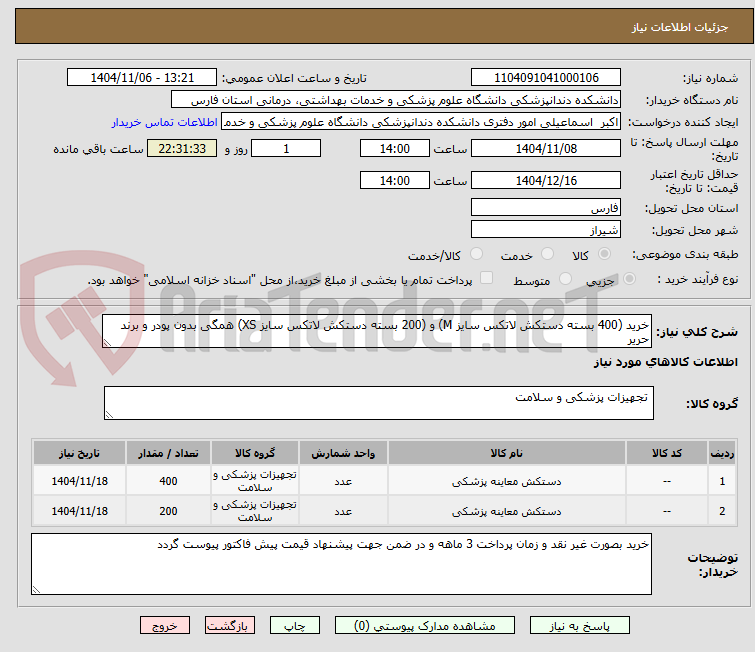Click the شهر محل تحویل field شیراز
The image size is (755, 652).
pos(546,230)
